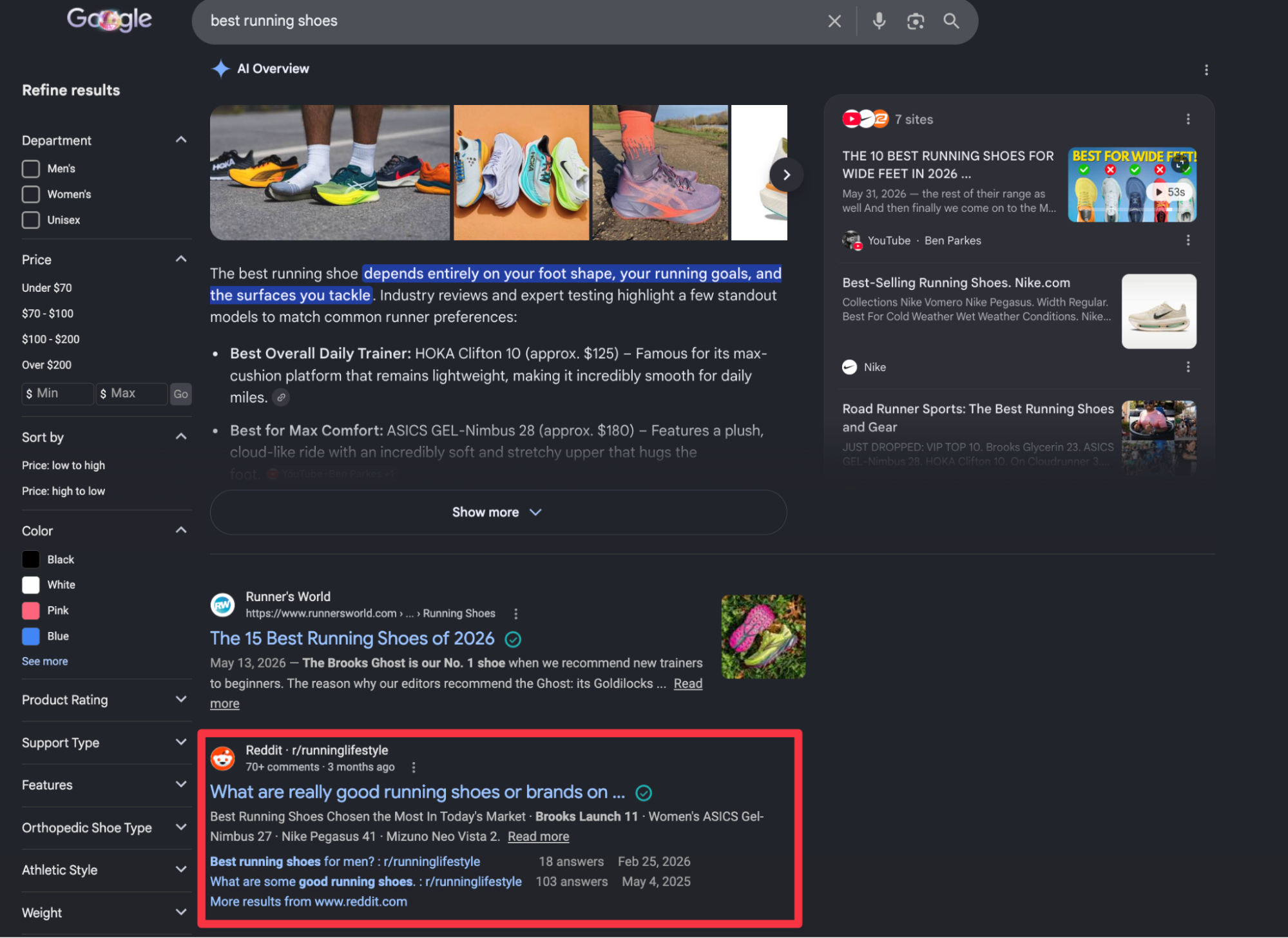Image resolution: width=1288 pixels, height=938 pixels.
Task: Click the verified check badge on the Runner's World title
Action: 513,639
